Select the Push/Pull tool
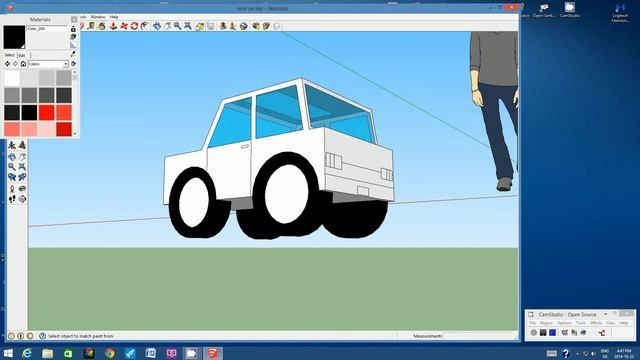The width and height of the screenshot is (640, 360). click(113, 26)
